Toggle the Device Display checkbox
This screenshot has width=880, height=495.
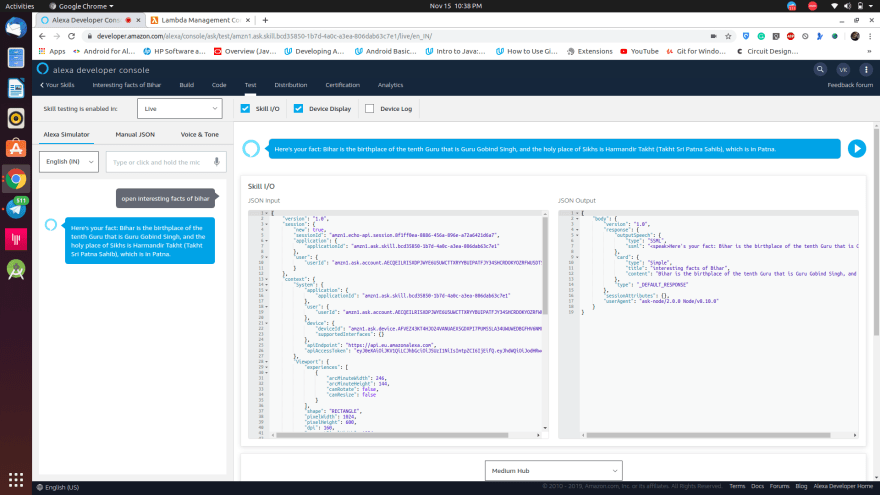point(298,108)
